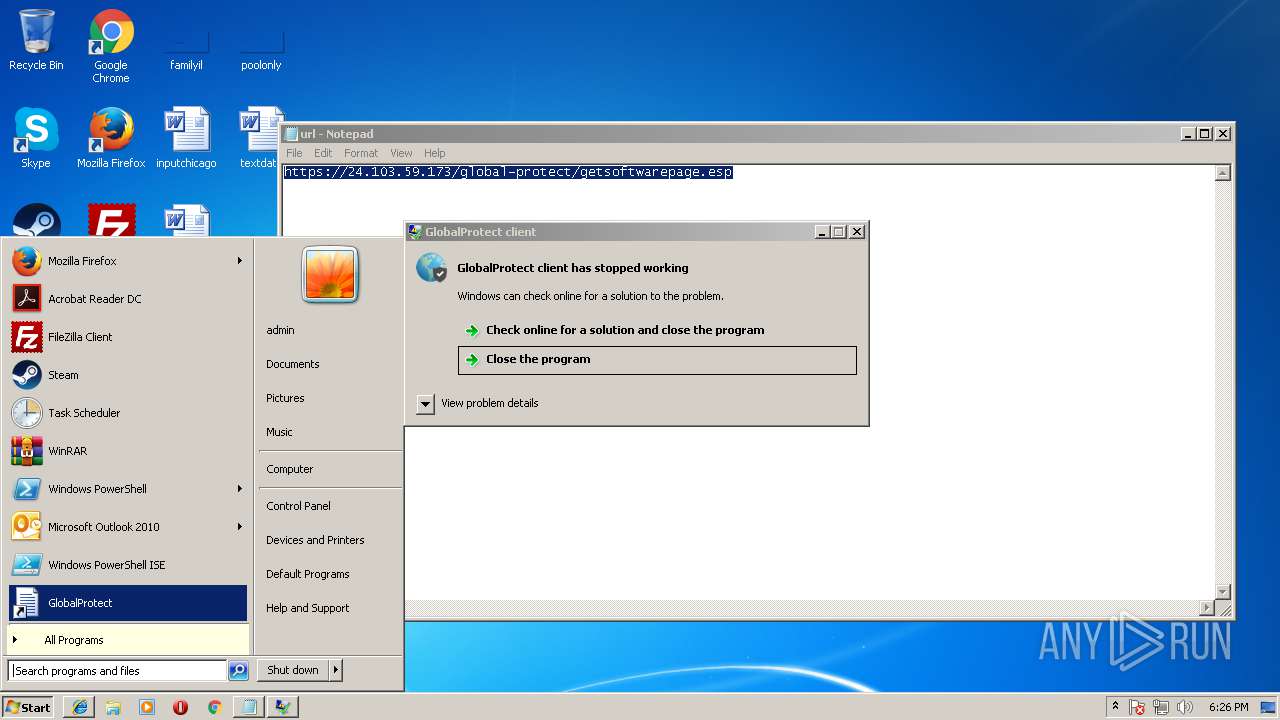
Task: Open the Notepad View menu
Action: [x=401, y=153]
